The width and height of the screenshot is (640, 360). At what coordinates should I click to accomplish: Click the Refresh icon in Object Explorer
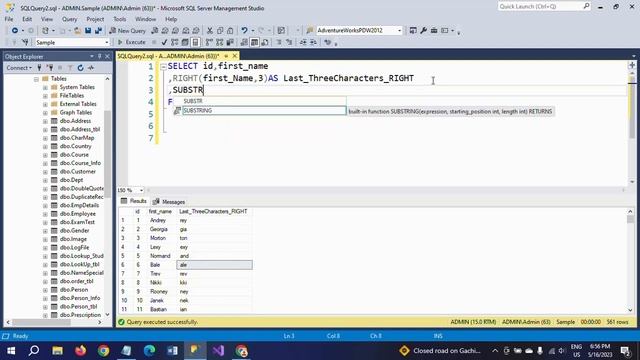80,68
